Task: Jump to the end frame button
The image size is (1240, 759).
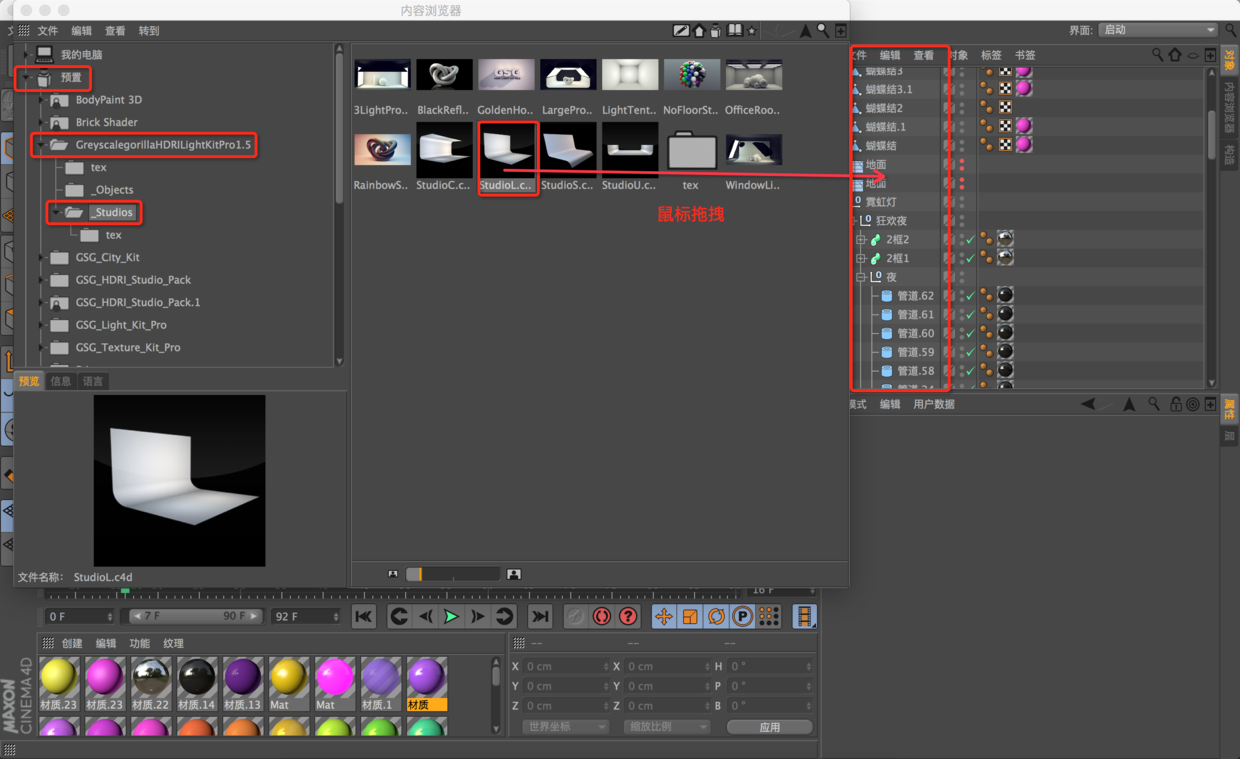Action: tap(540, 617)
